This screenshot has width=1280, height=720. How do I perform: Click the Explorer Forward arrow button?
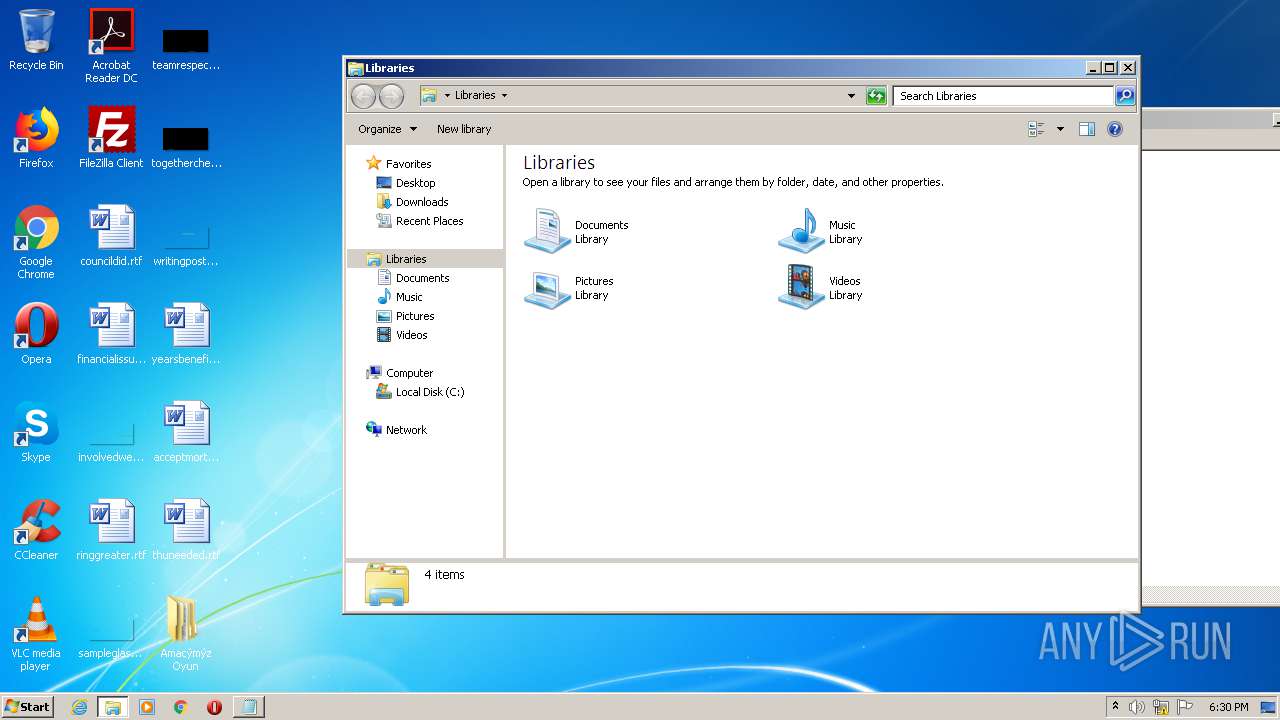pyautogui.click(x=391, y=96)
